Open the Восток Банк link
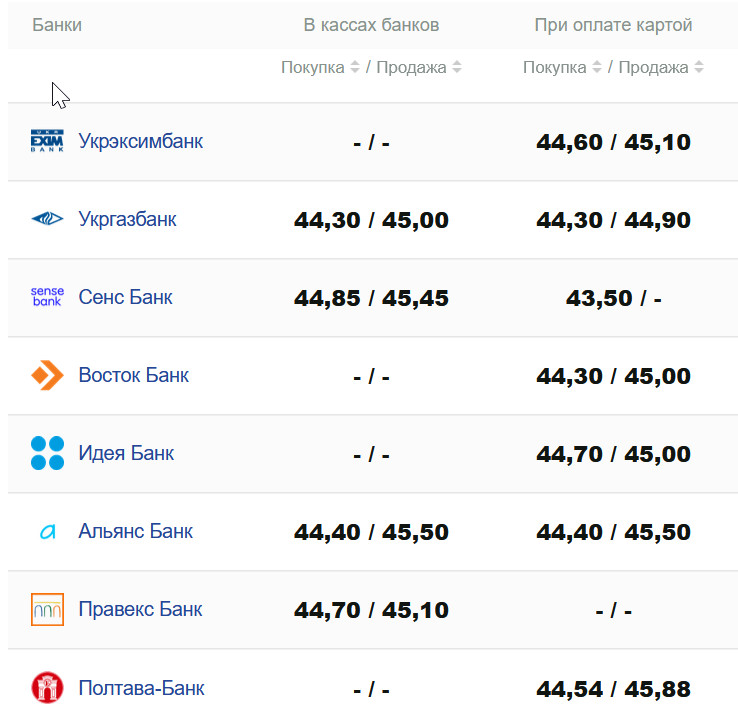 [133, 375]
